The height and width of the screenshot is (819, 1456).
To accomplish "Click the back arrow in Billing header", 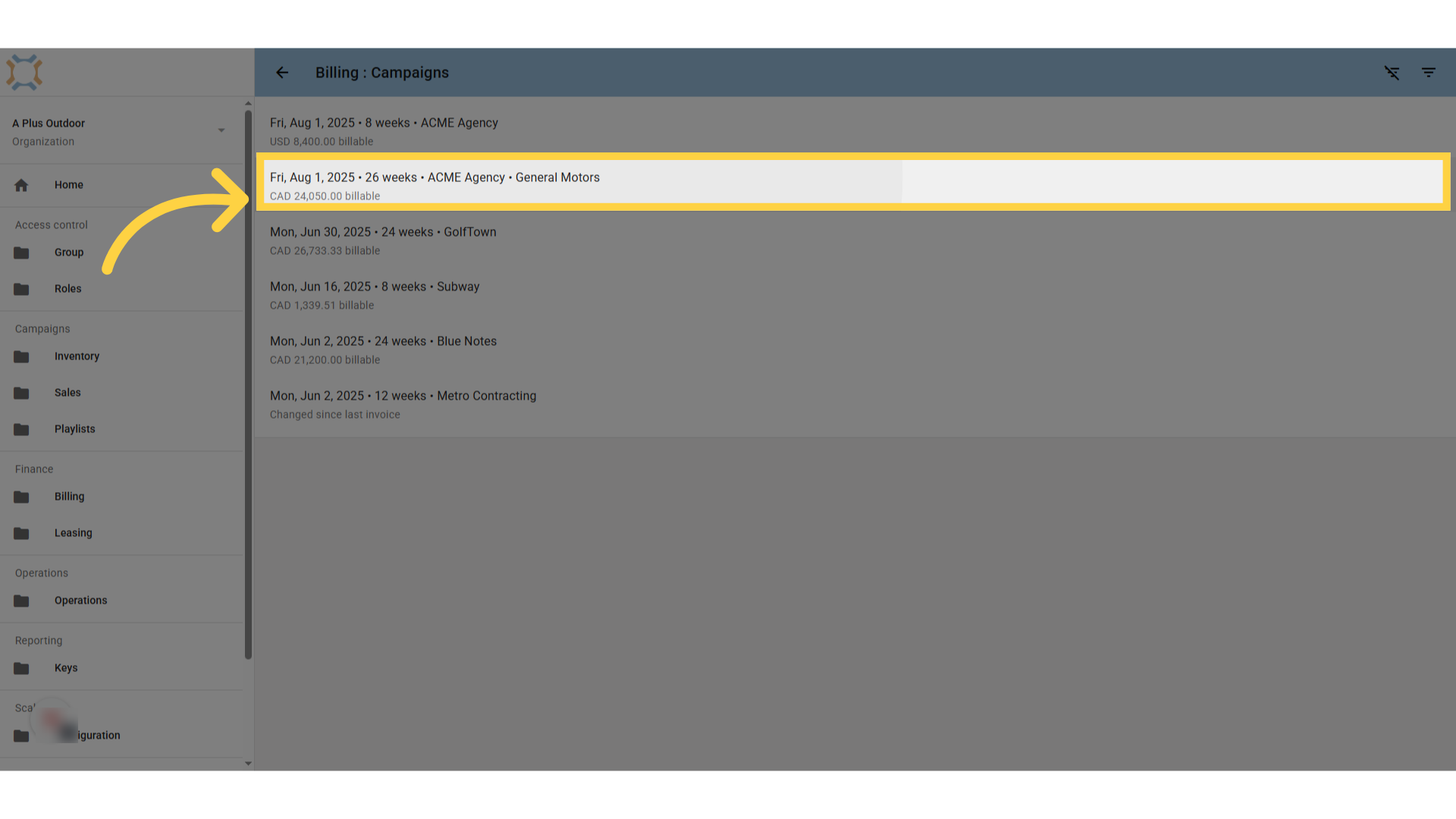I will click(x=282, y=73).
